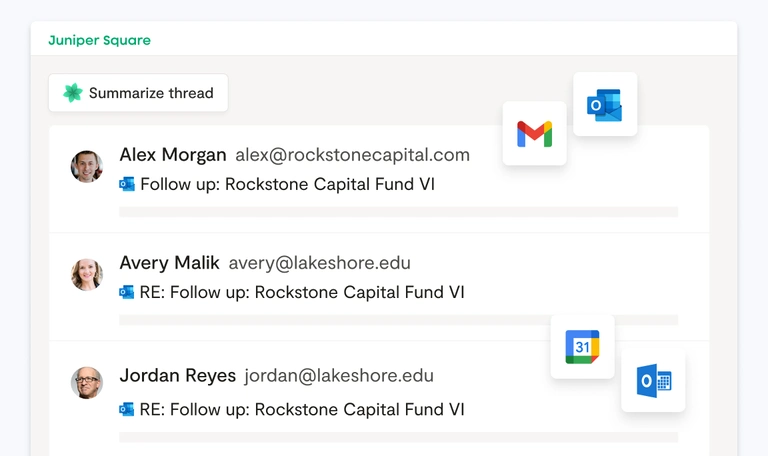Select the name Jordan Reyes
This screenshot has height=456, width=768.
(x=178, y=376)
